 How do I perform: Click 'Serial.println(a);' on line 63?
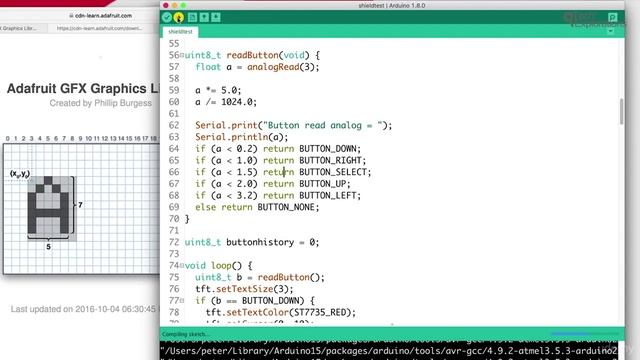click(241, 137)
